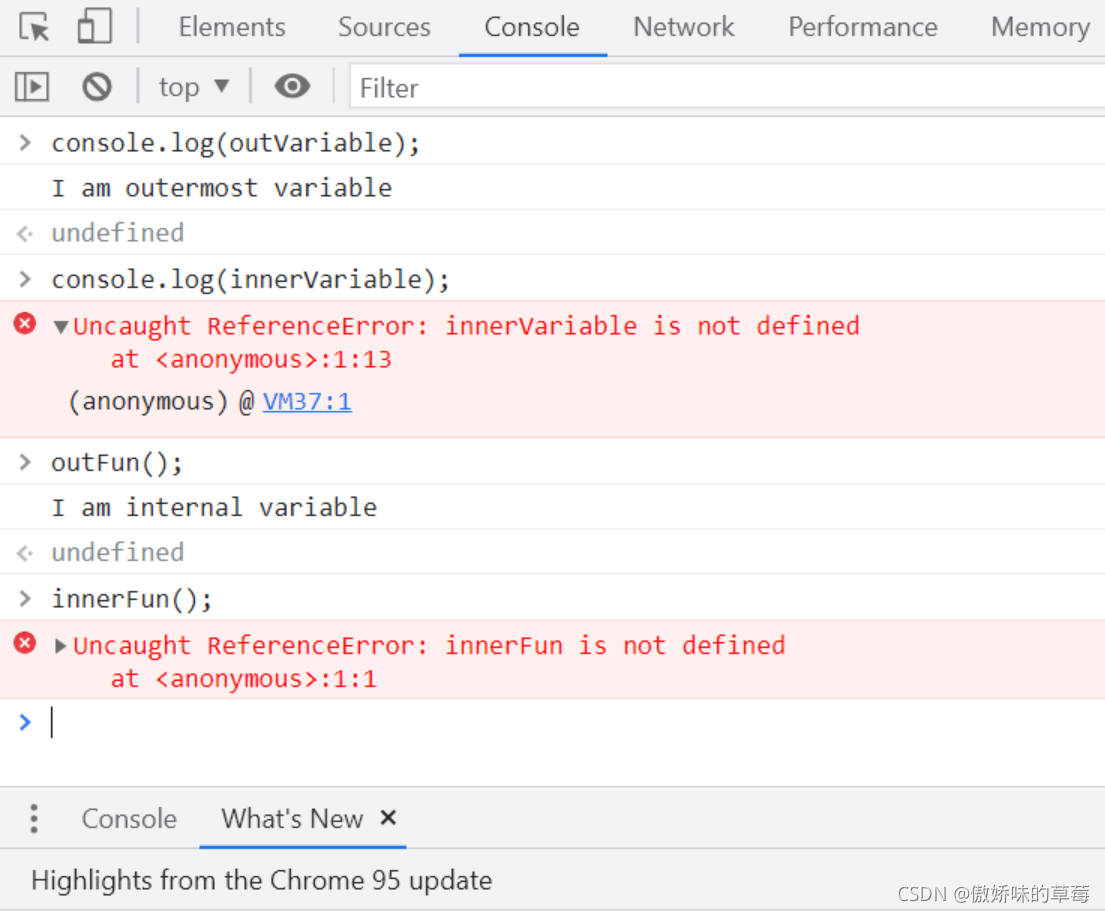Open the Network tab
Viewport: 1105px width, 912px height.
pos(684,27)
